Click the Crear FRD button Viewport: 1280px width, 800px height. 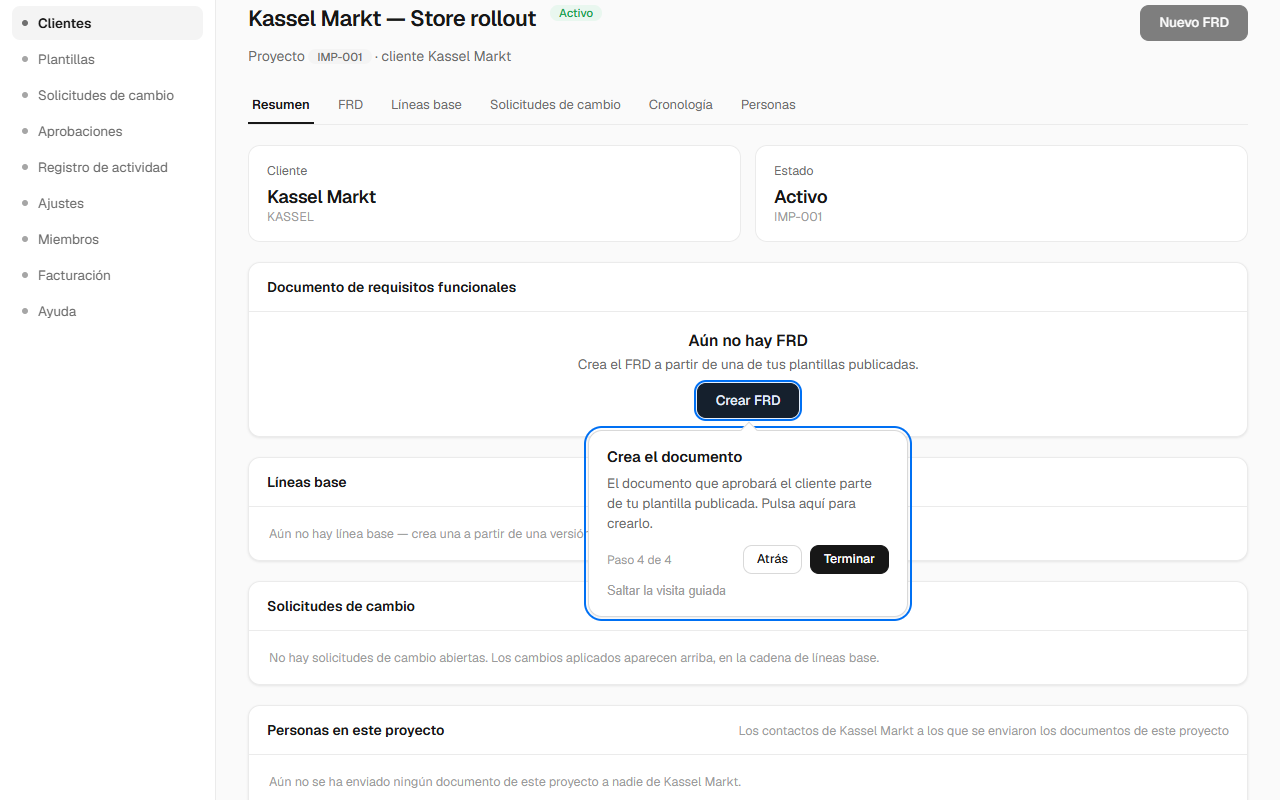click(x=748, y=400)
